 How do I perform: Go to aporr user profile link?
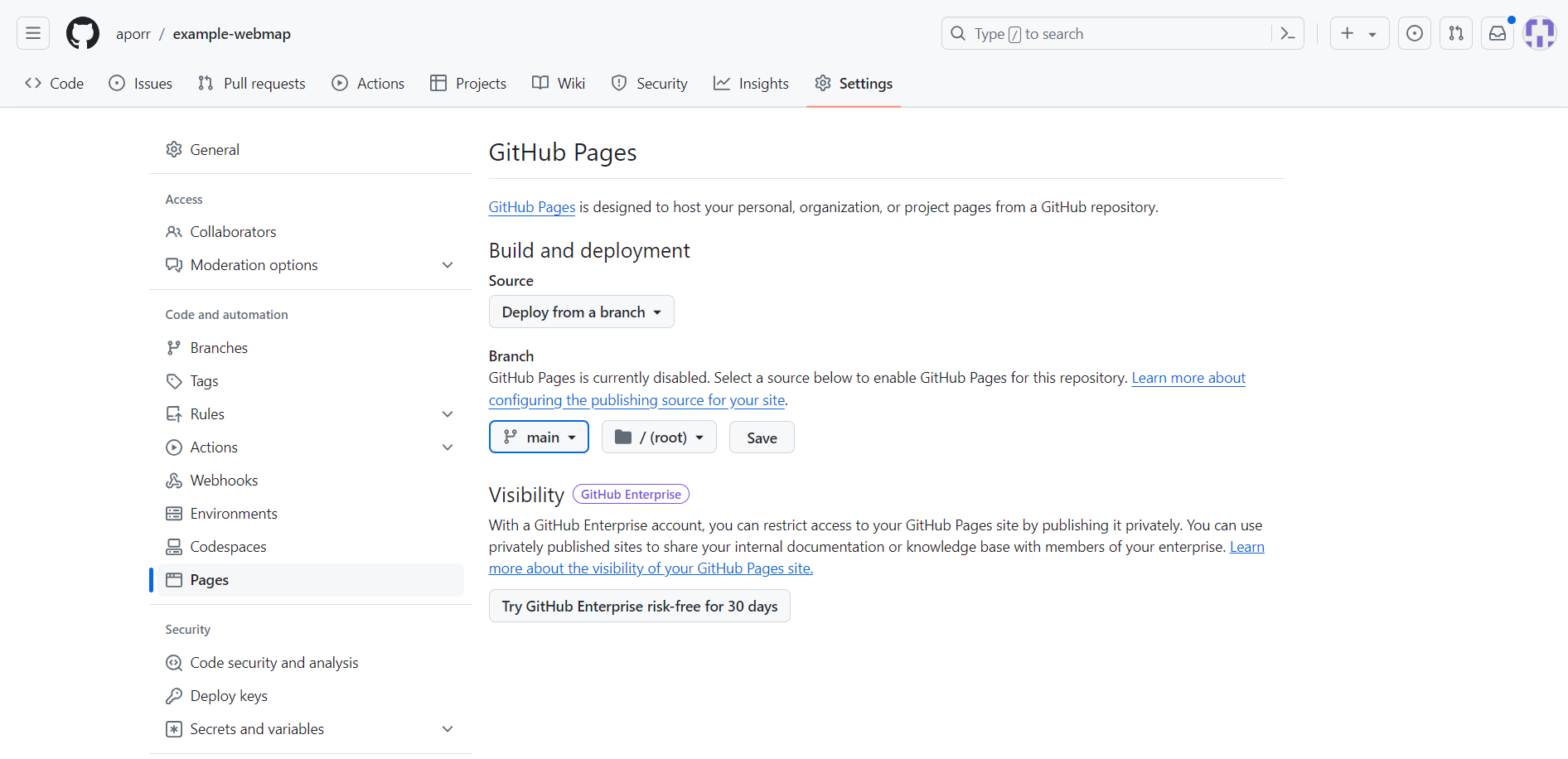pyautogui.click(x=133, y=34)
